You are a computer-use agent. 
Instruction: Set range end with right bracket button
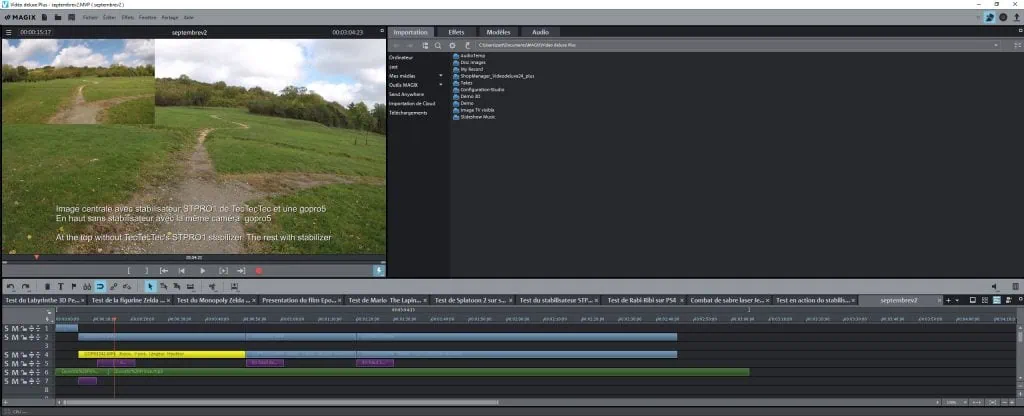tap(146, 270)
